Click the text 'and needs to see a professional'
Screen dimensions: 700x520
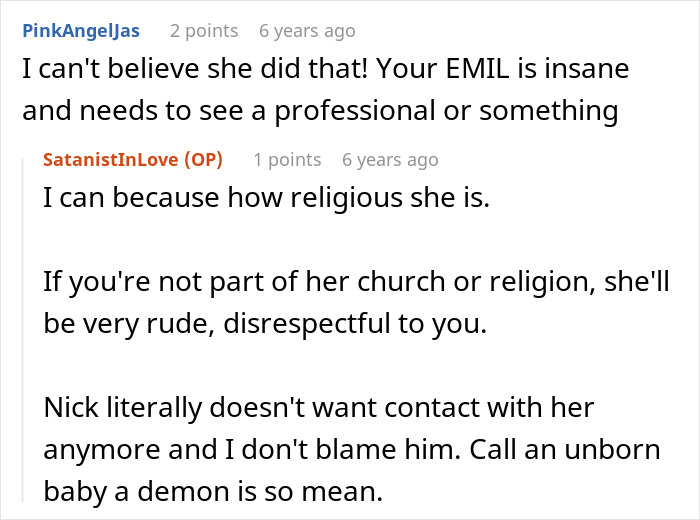[229, 111]
